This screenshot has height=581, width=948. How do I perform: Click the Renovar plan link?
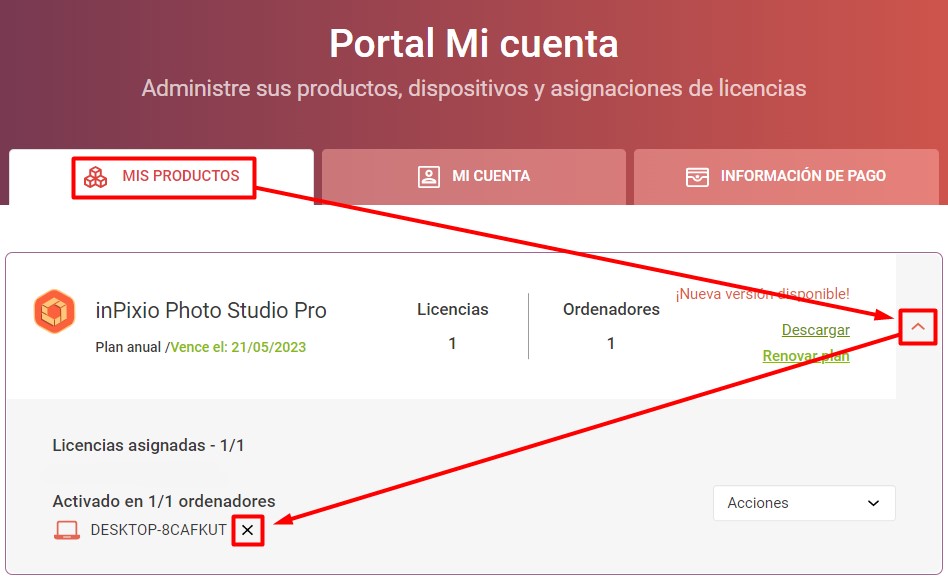point(806,355)
